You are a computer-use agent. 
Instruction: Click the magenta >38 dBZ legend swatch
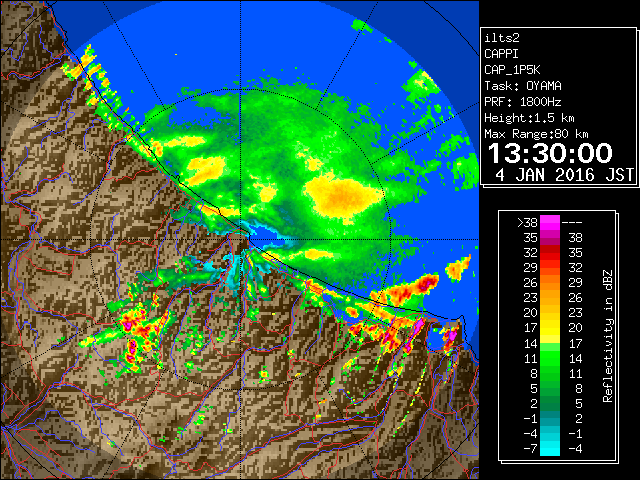(550, 222)
